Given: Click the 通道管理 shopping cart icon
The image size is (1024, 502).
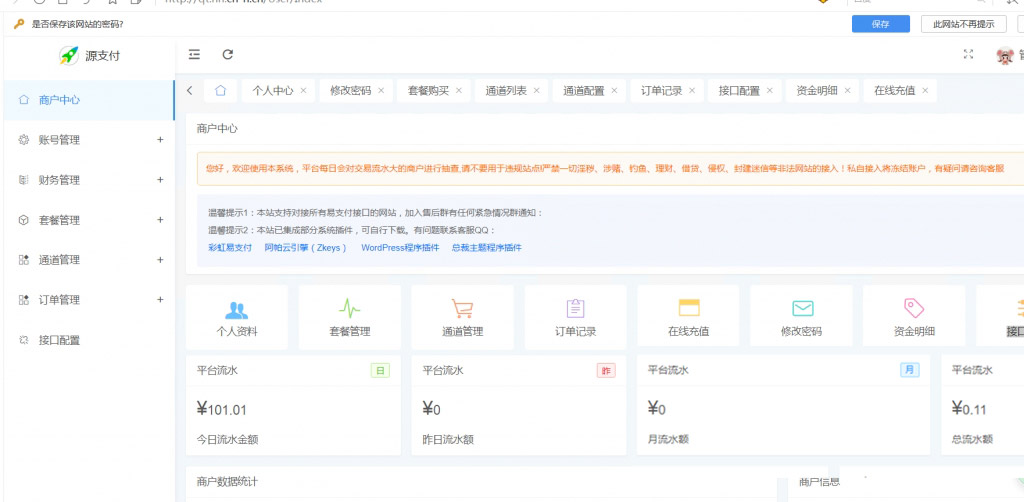Looking at the screenshot, I should 462,309.
